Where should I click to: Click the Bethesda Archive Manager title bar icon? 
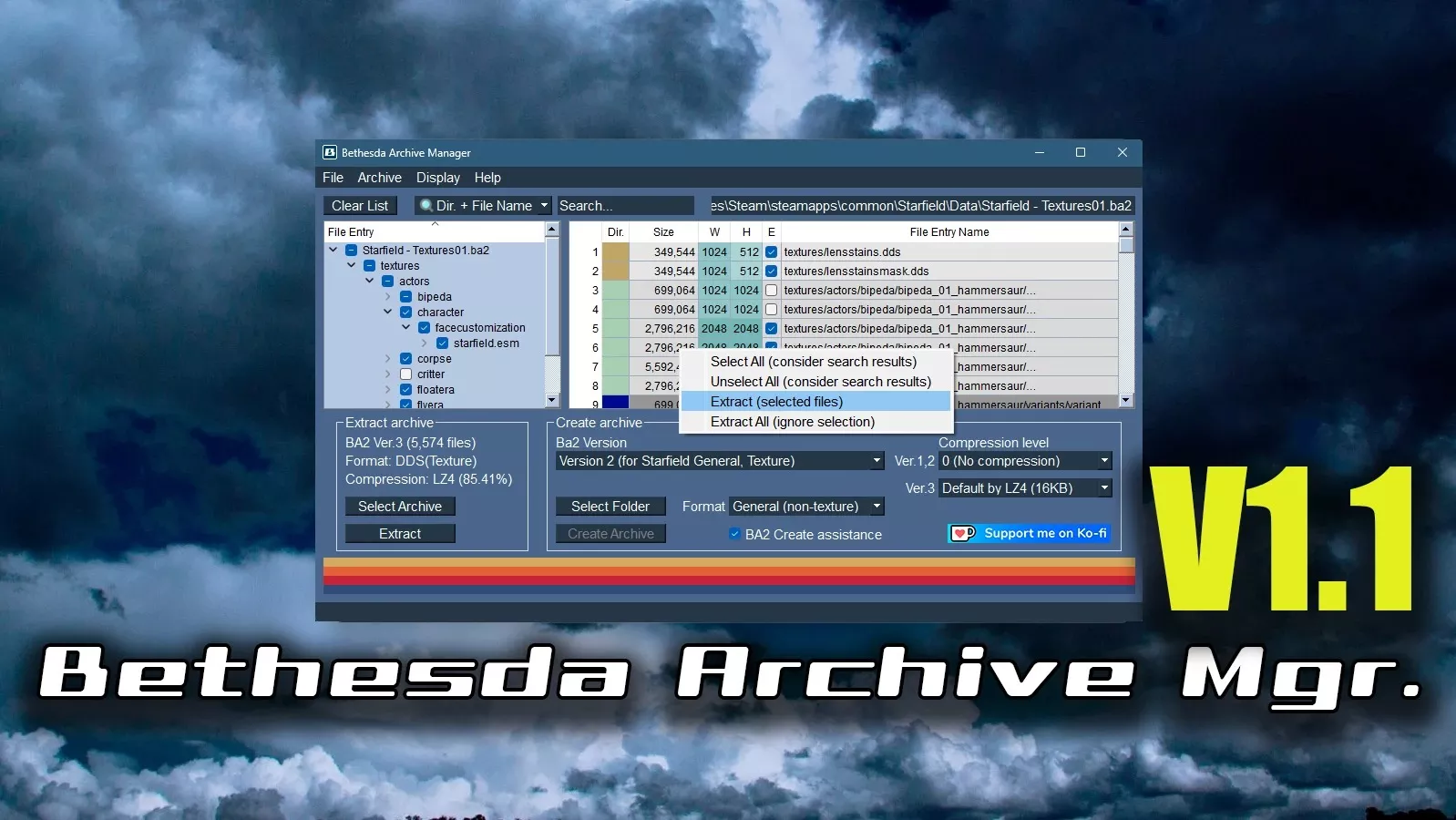click(330, 152)
